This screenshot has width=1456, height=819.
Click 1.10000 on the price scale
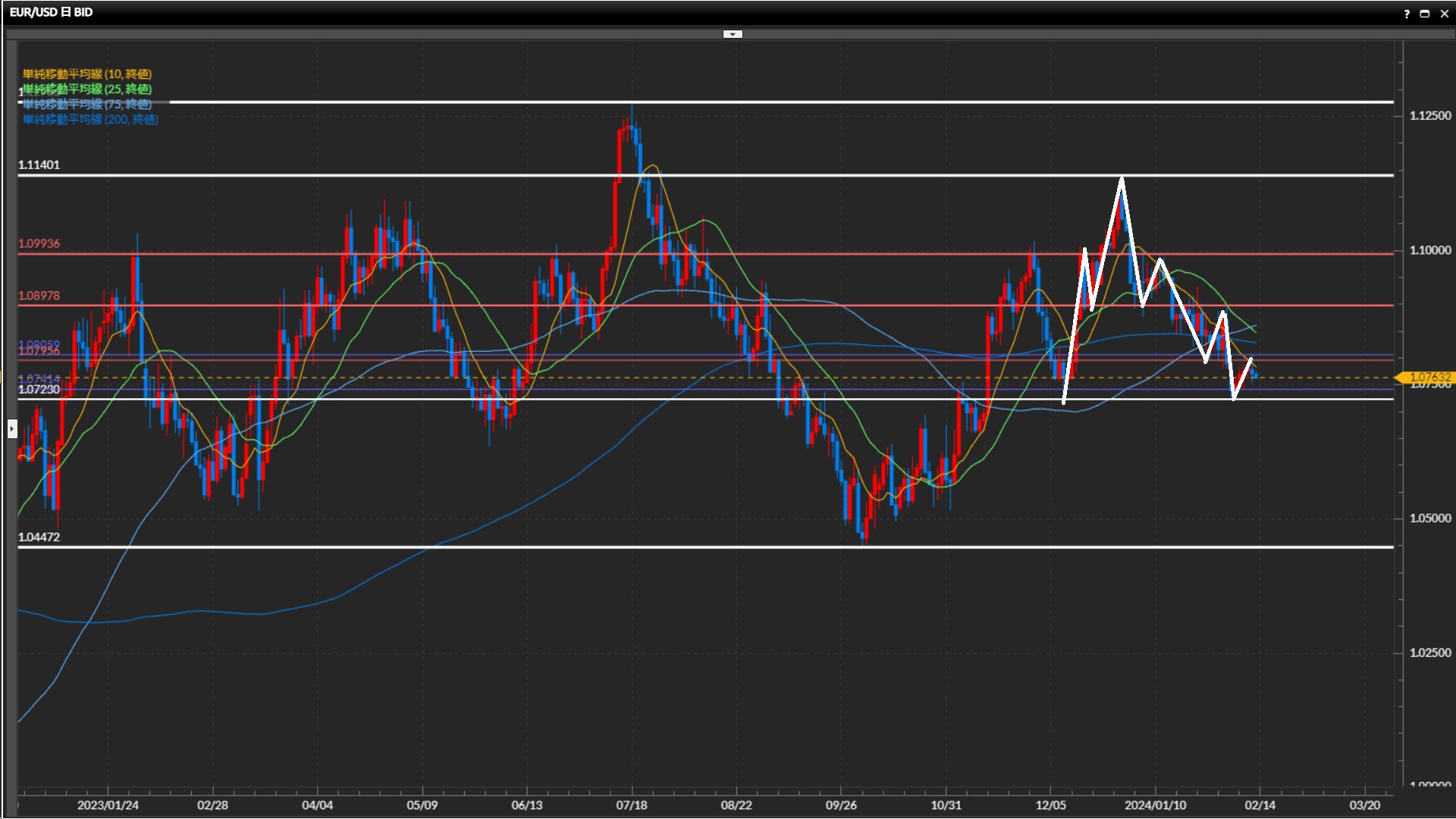1429,250
